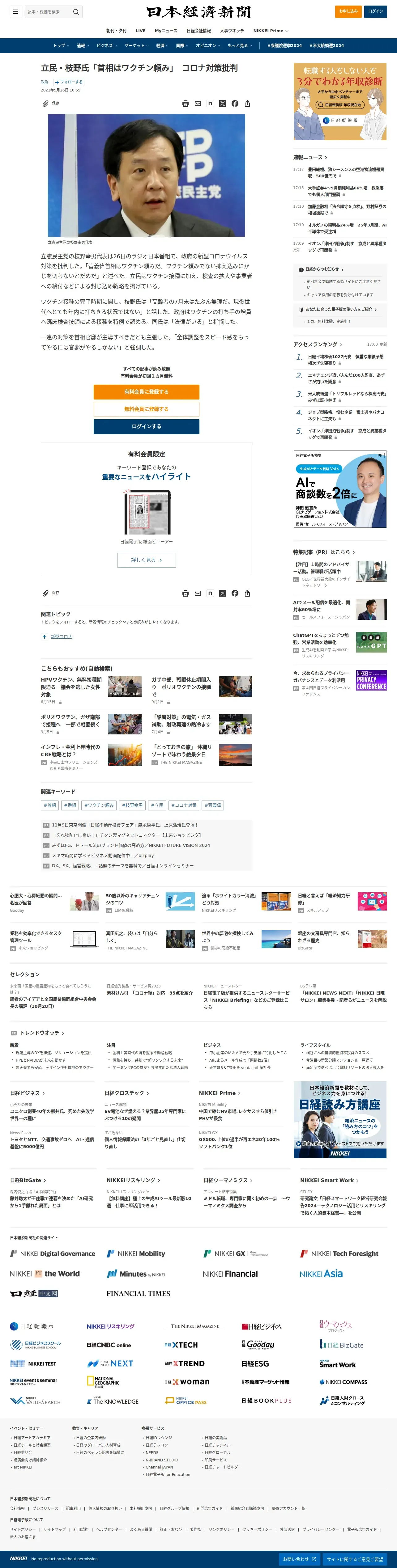Open the アクセスランキング section heading

pos(317,344)
